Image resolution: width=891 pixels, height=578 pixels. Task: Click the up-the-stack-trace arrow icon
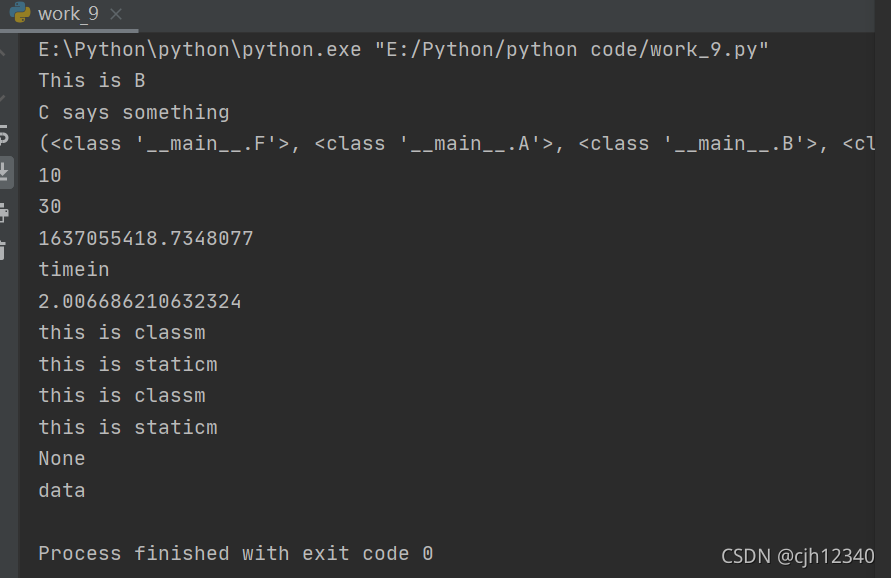pos(3,52)
